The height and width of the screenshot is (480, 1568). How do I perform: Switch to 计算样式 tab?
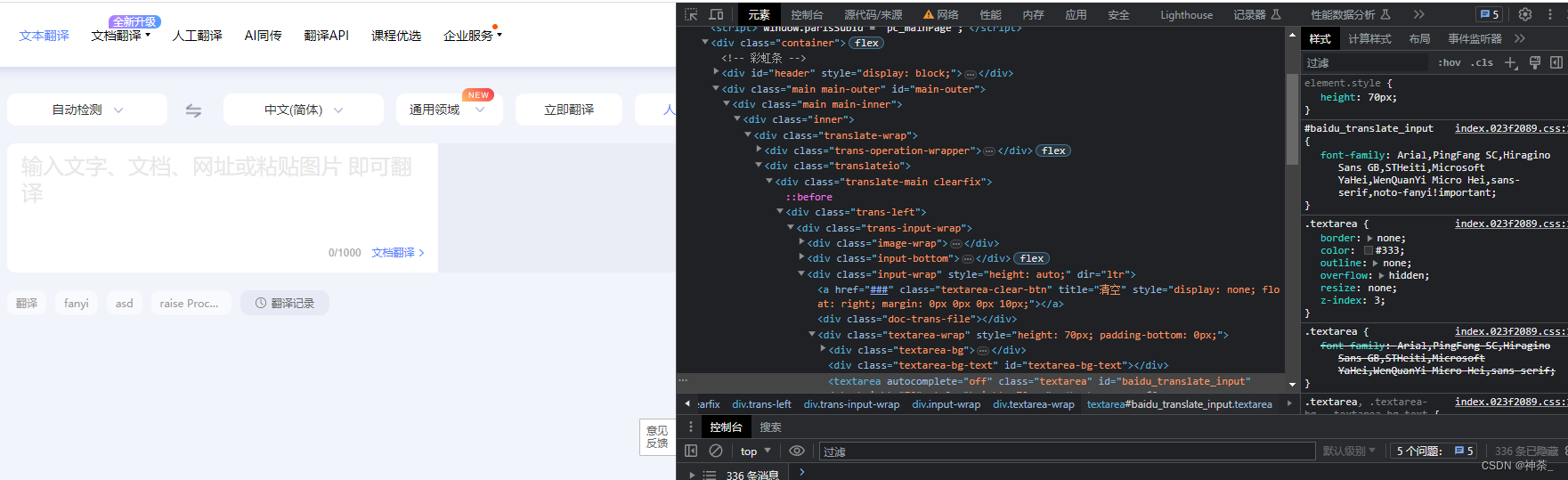(x=1369, y=38)
